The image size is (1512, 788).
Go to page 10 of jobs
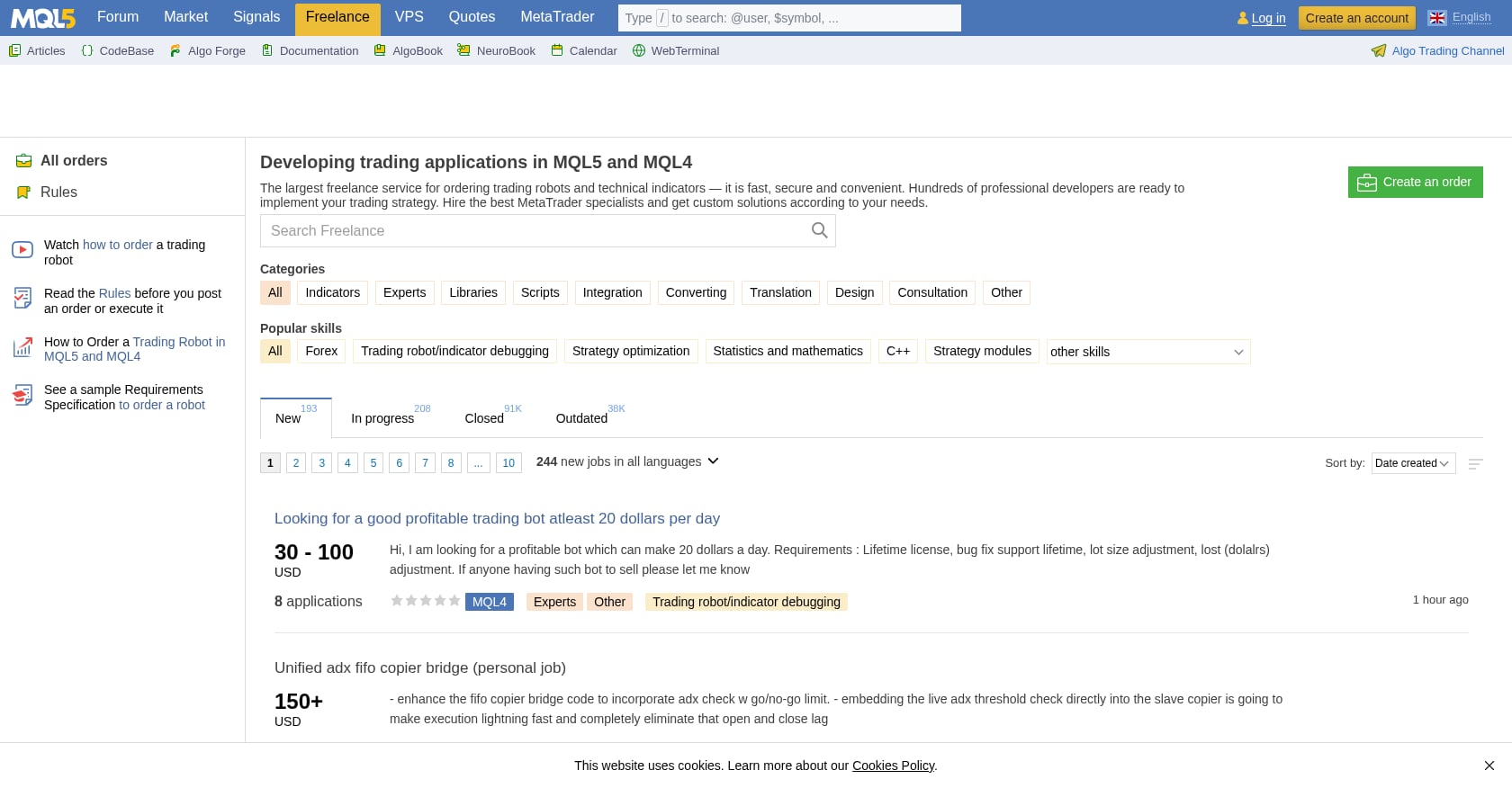point(508,462)
